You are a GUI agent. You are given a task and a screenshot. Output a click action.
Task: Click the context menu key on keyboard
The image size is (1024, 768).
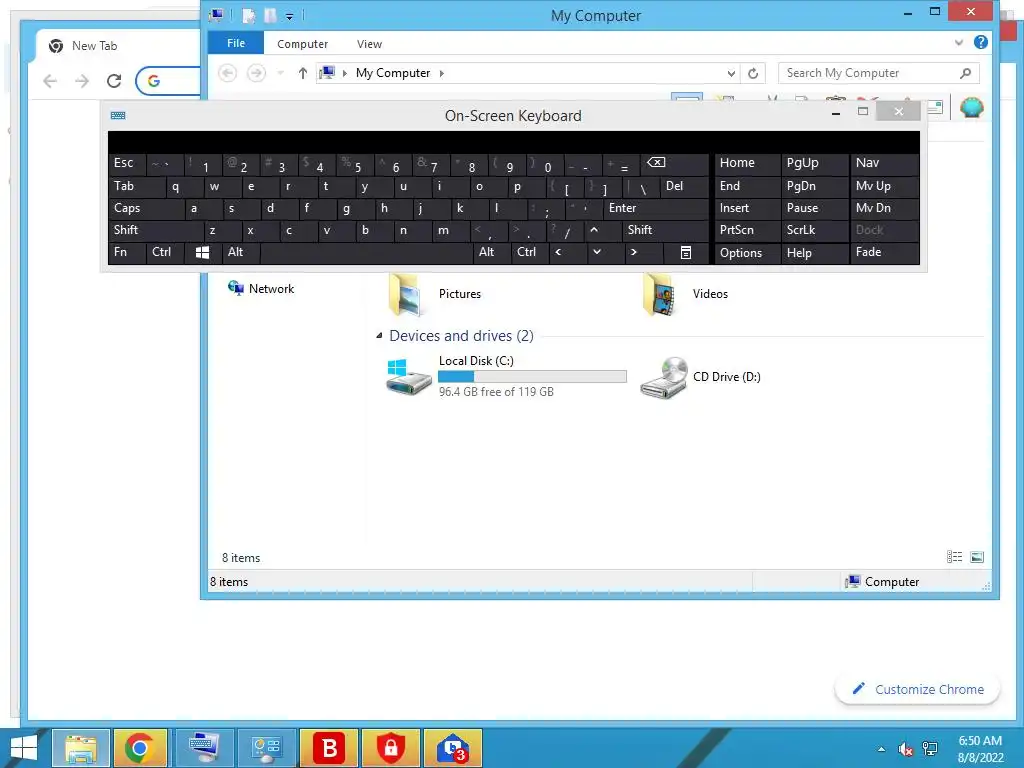coord(686,253)
